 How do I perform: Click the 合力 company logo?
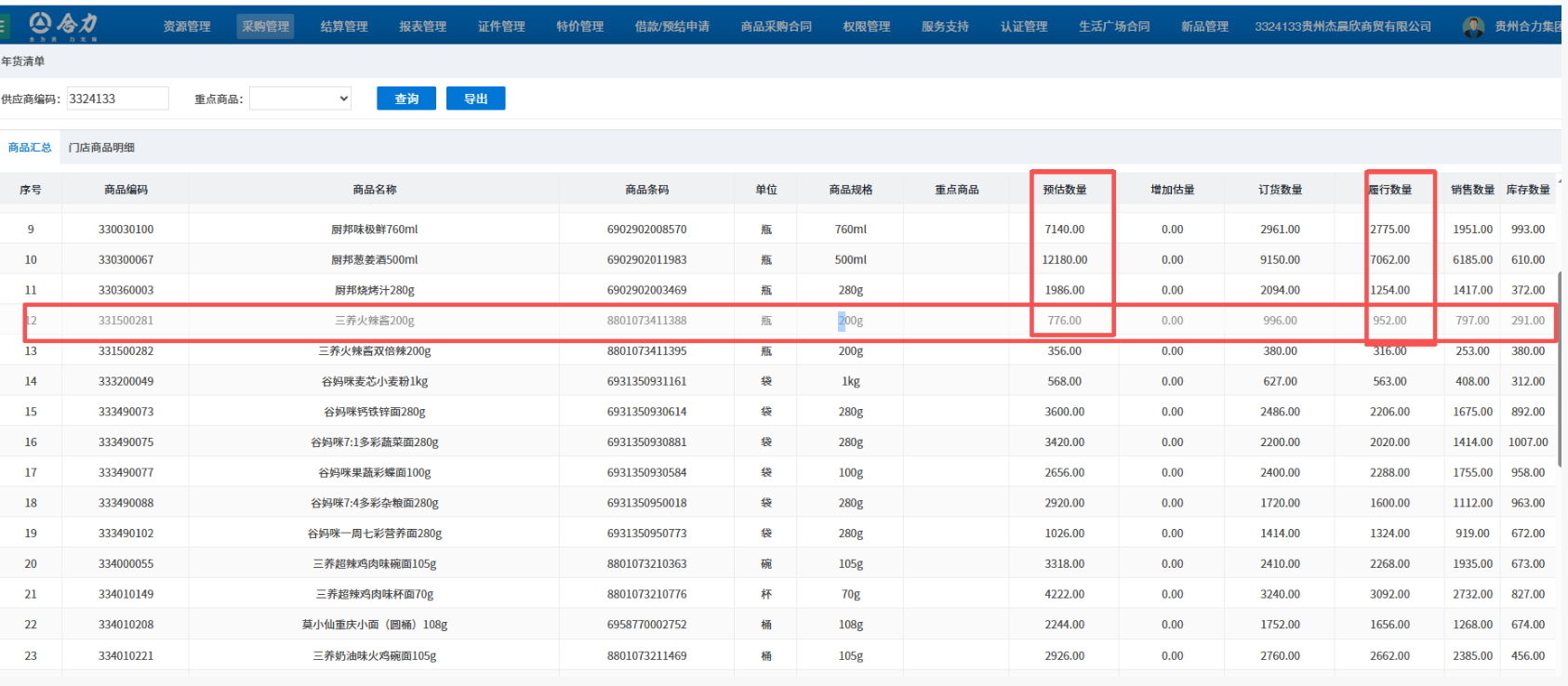pos(63,25)
